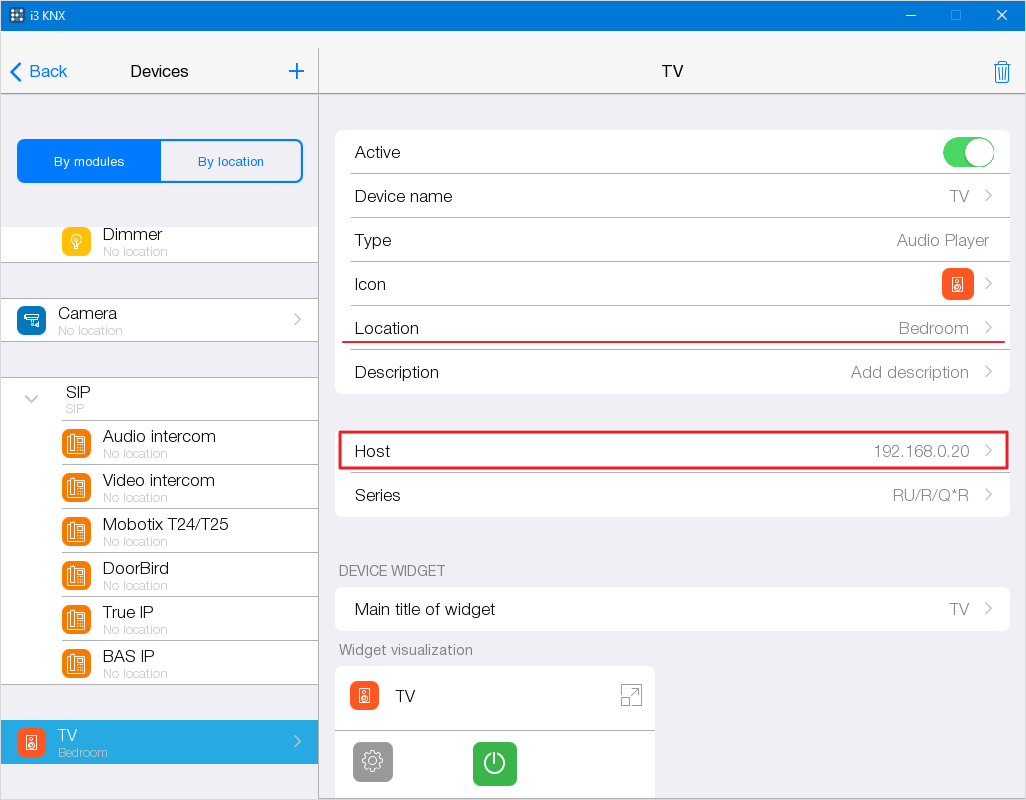This screenshot has width=1026, height=800.
Task: Select Mobotix T24/T25 in device list
Action: (x=165, y=531)
